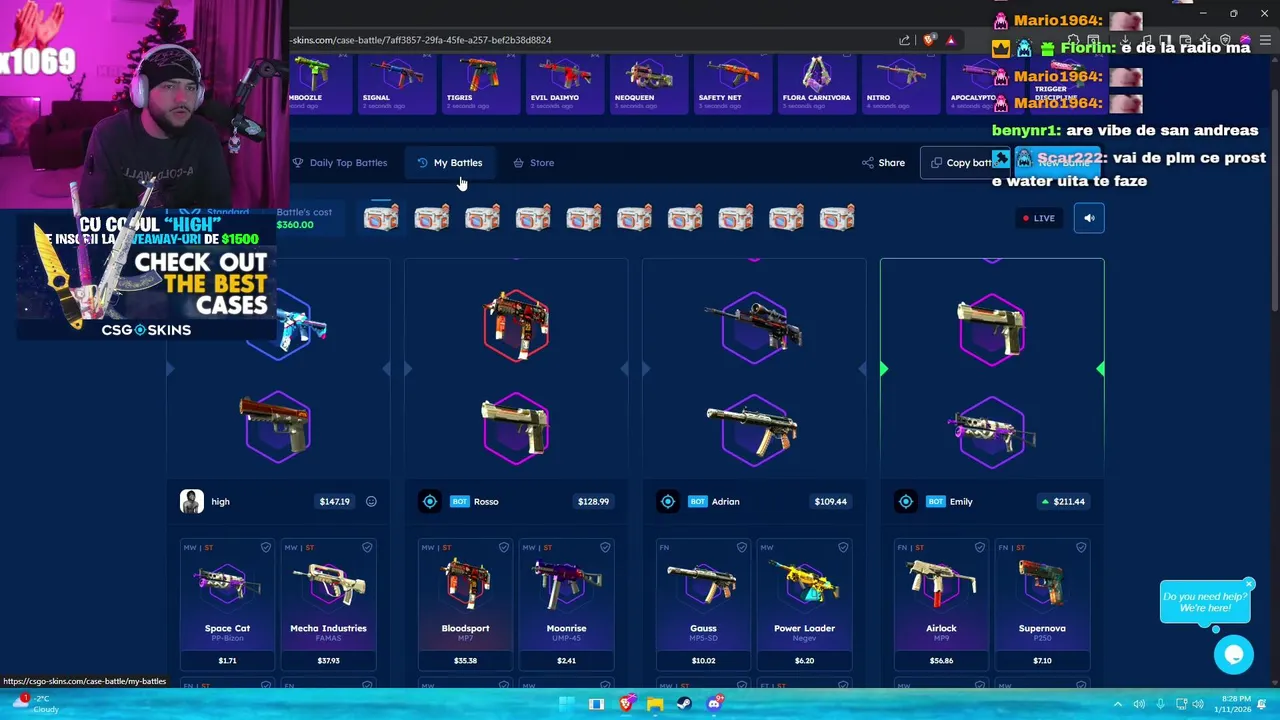Click the emoji reaction icon next to high's $147.19
The image size is (1280, 720).
(x=371, y=501)
